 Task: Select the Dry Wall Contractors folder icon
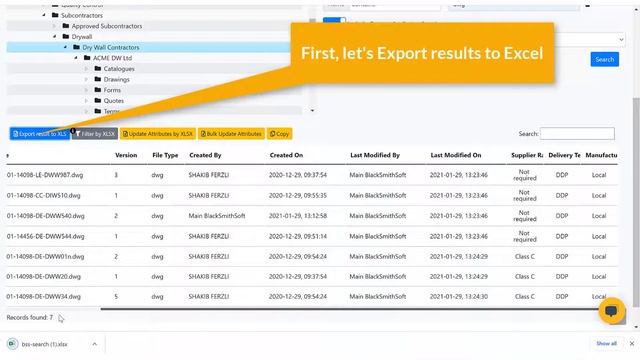coord(76,47)
